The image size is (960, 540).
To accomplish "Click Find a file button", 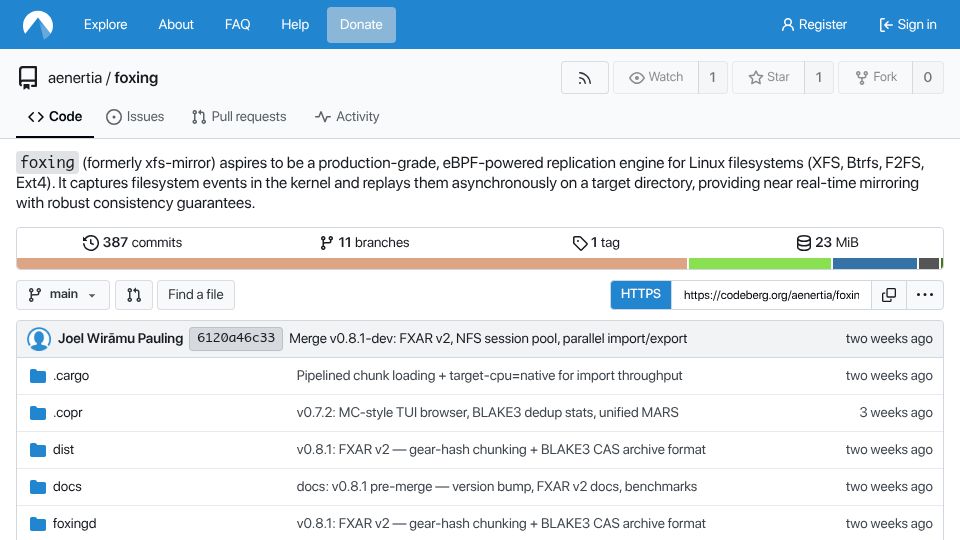I will pos(196,295).
